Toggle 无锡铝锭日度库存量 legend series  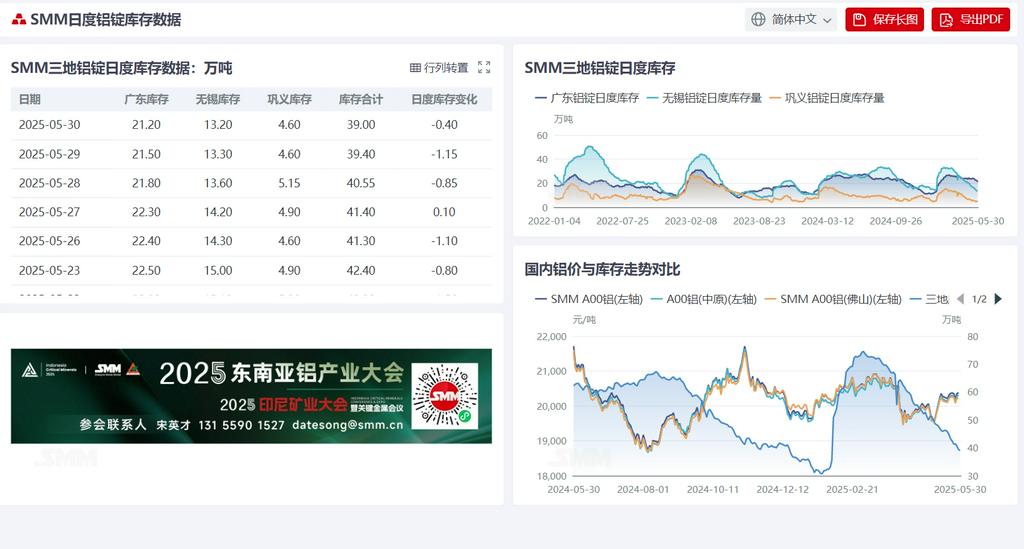pyautogui.click(x=704, y=98)
